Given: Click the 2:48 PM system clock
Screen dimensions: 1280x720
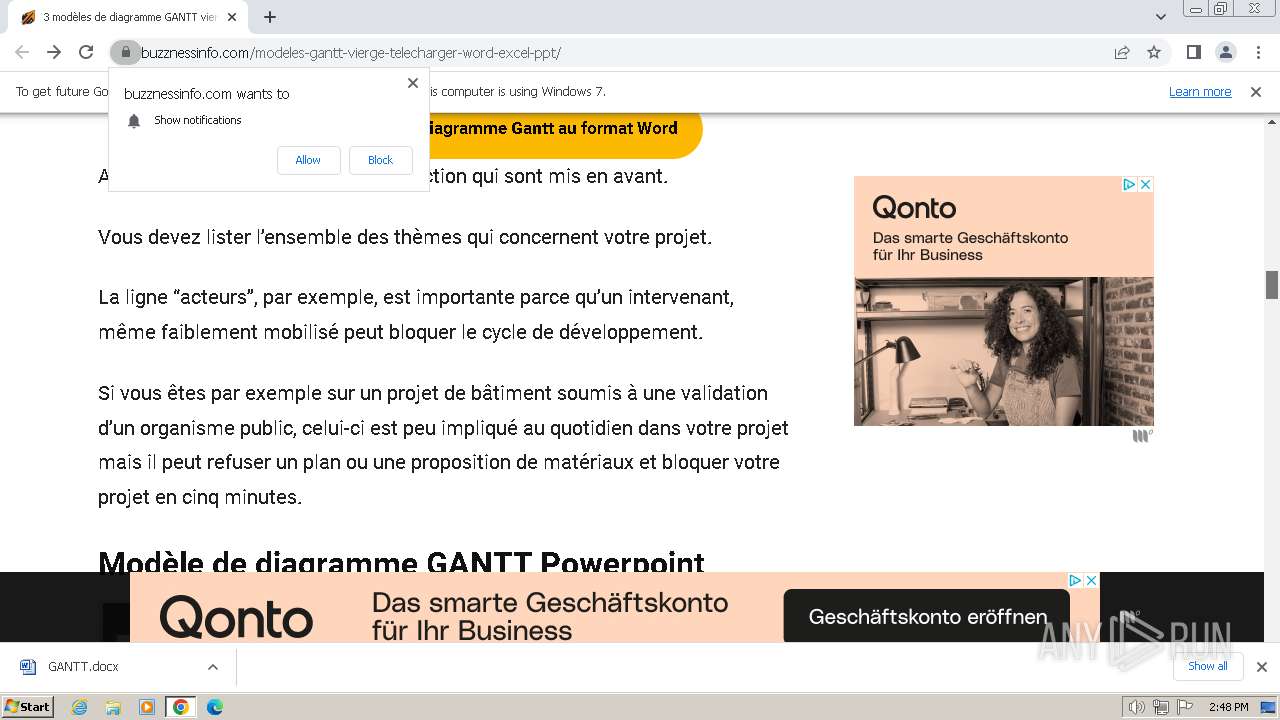Looking at the screenshot, I should [x=1228, y=707].
